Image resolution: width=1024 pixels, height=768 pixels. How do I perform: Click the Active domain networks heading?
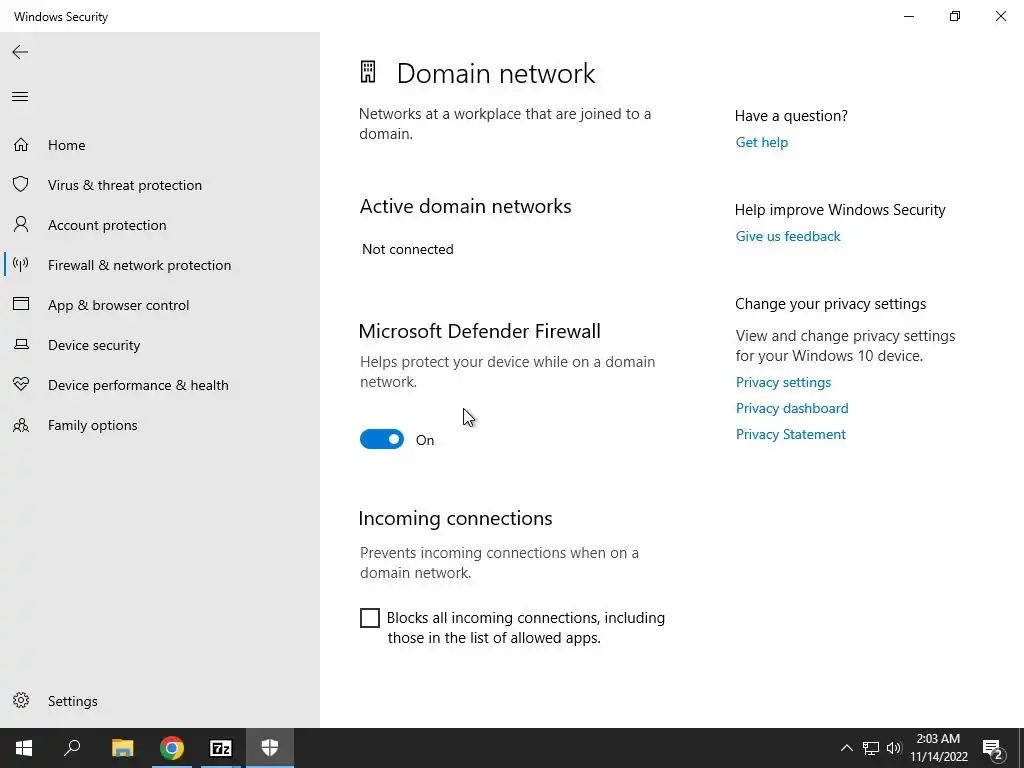pyautogui.click(x=465, y=206)
